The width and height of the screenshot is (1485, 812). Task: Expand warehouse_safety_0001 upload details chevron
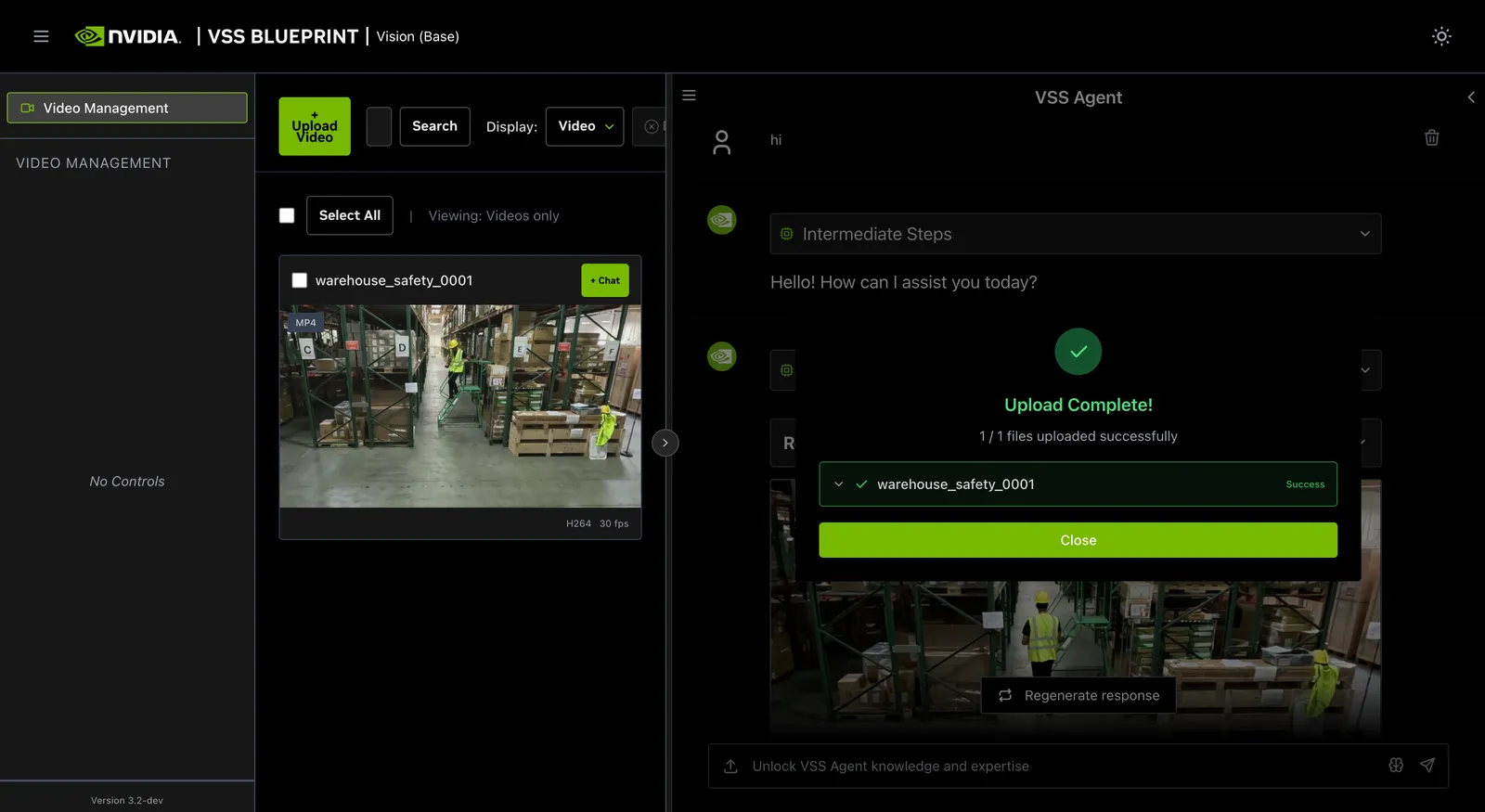click(839, 484)
